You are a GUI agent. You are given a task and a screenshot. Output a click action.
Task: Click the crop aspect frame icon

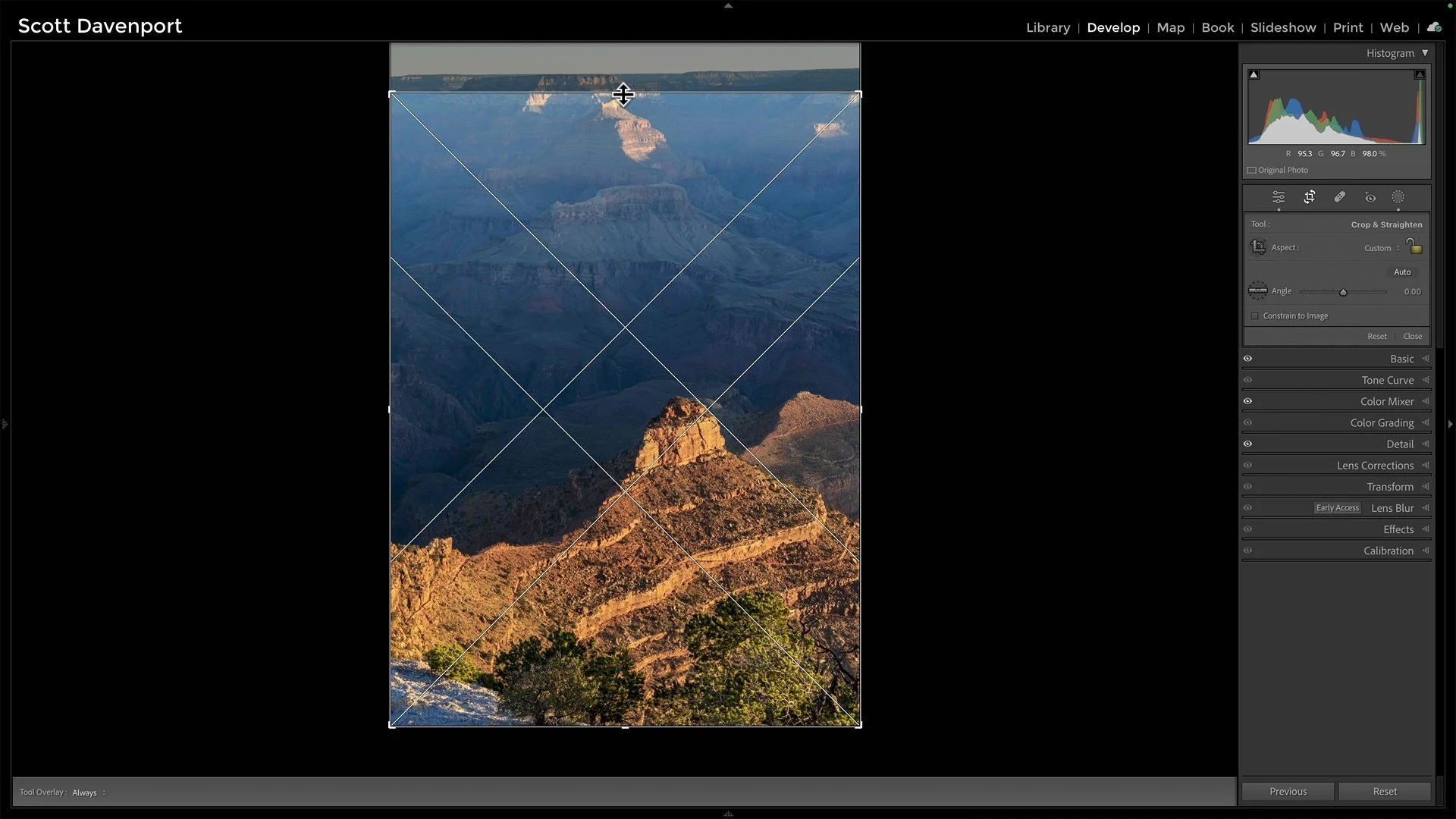point(1258,247)
